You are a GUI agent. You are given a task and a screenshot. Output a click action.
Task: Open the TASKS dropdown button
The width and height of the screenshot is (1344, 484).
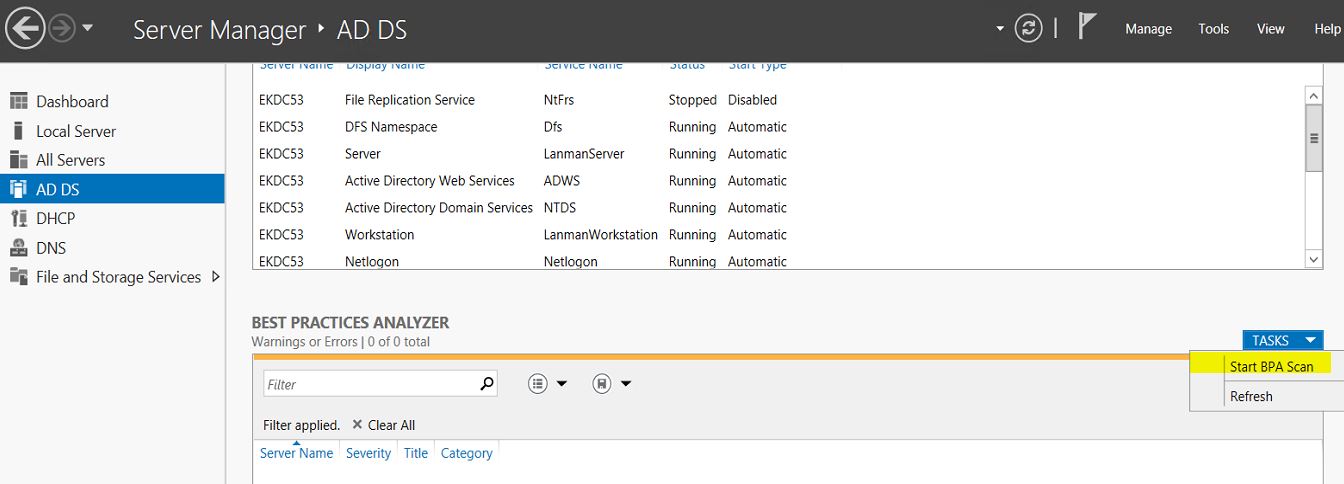[1283, 340]
